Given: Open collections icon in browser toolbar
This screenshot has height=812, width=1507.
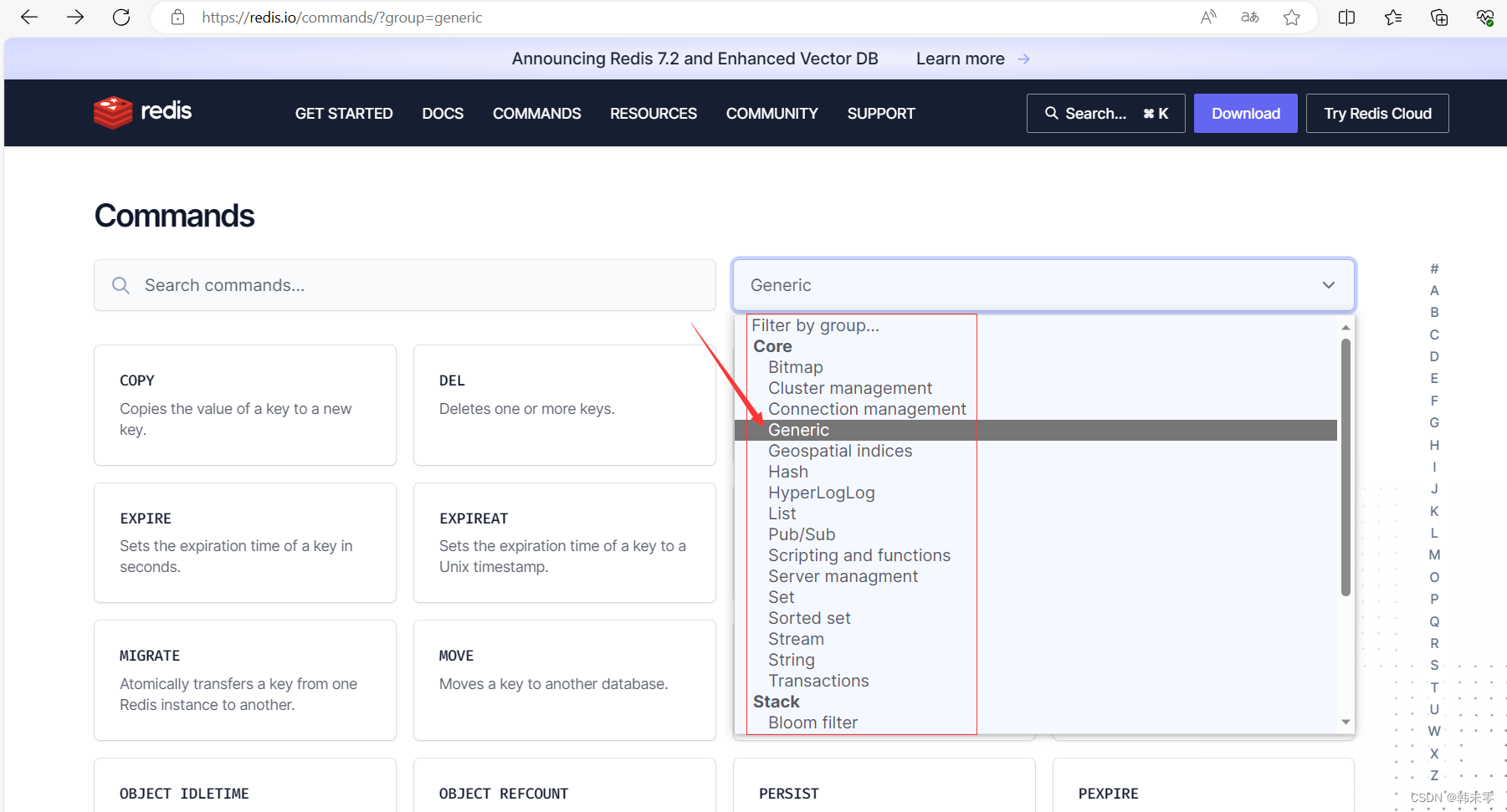Looking at the screenshot, I should [x=1439, y=18].
